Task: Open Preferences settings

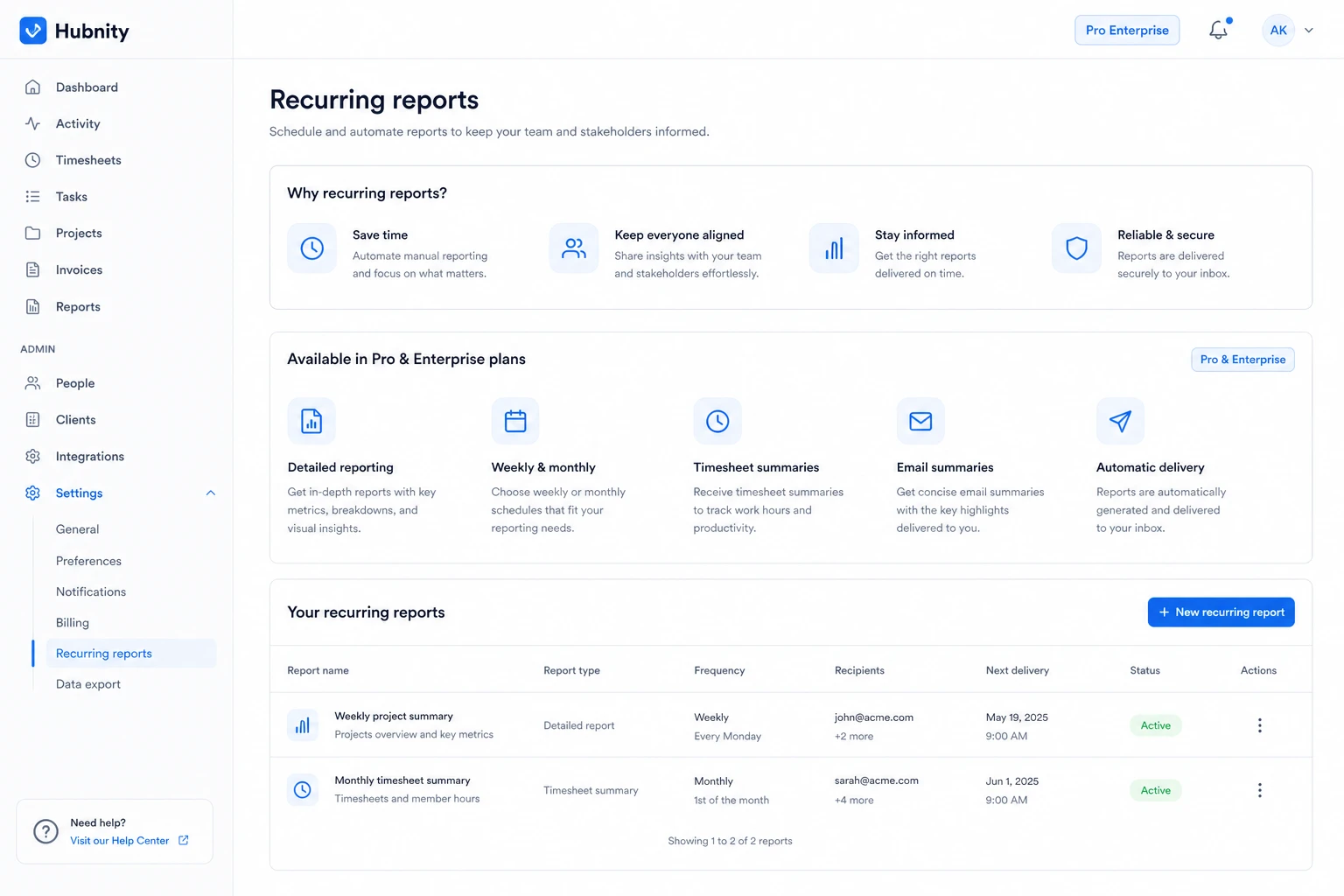Action: click(88, 561)
